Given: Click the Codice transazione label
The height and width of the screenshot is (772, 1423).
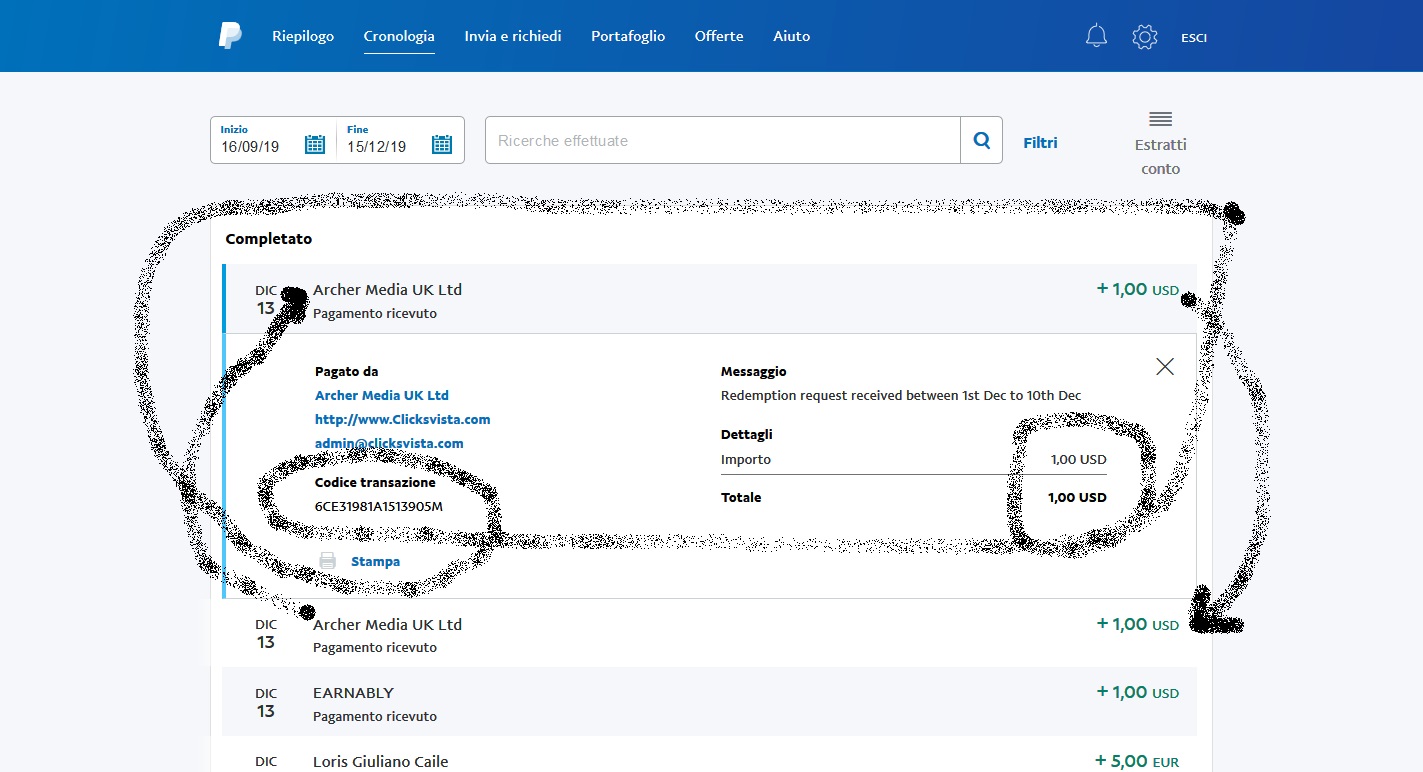Looking at the screenshot, I should [x=375, y=482].
